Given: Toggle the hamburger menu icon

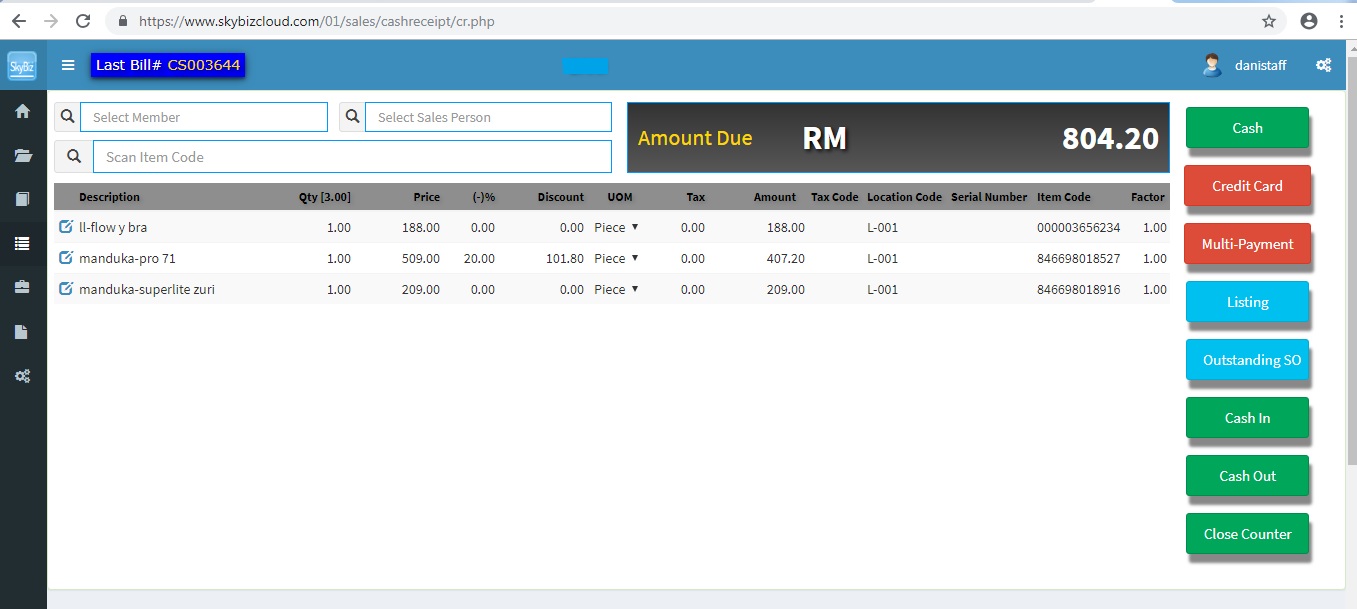Looking at the screenshot, I should [x=68, y=65].
